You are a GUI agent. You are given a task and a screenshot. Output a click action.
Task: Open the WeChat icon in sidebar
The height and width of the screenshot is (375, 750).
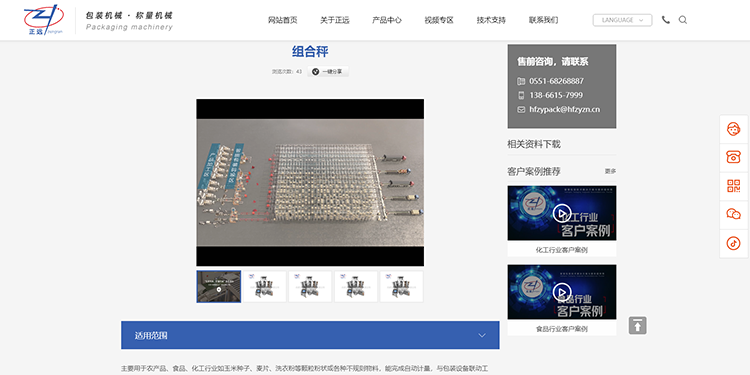[x=733, y=214]
